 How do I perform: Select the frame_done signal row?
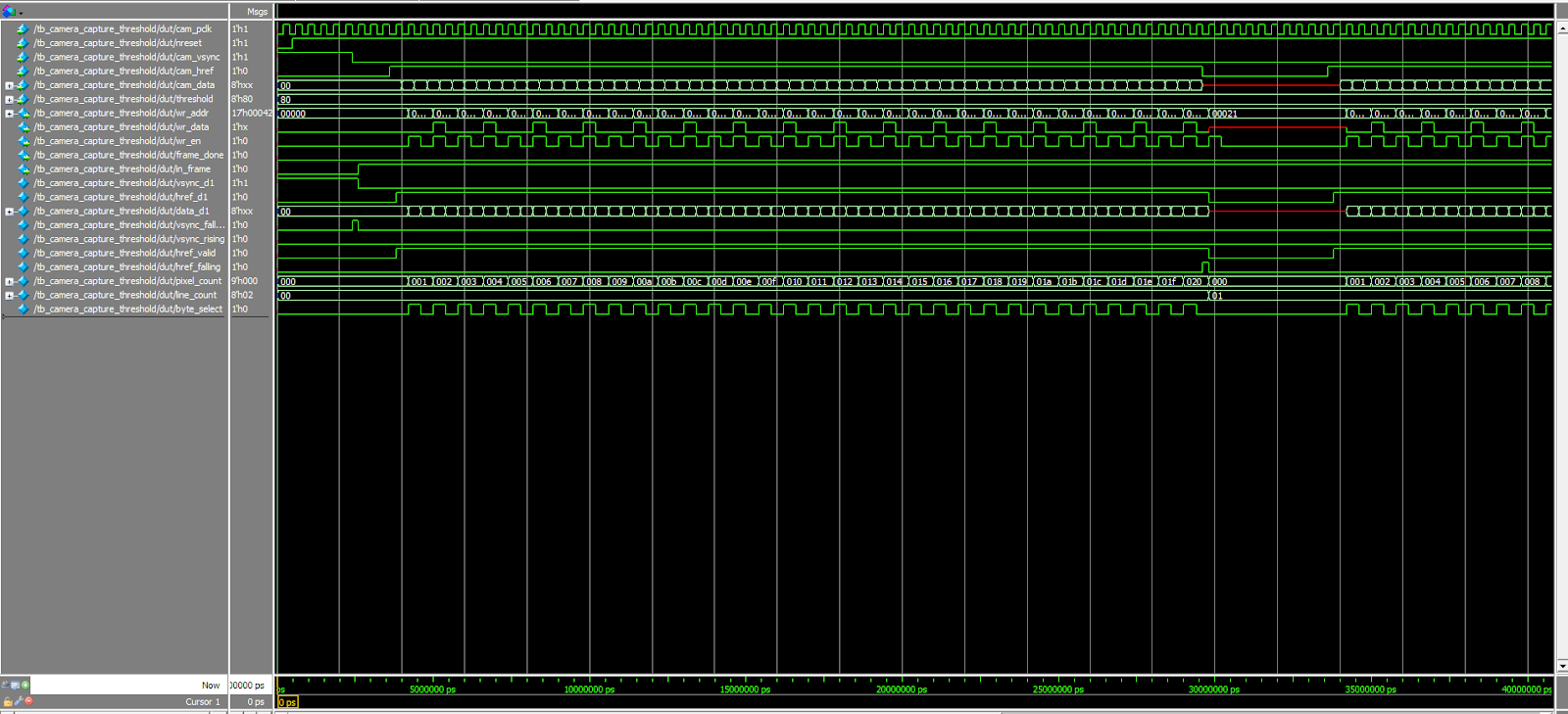point(127,155)
